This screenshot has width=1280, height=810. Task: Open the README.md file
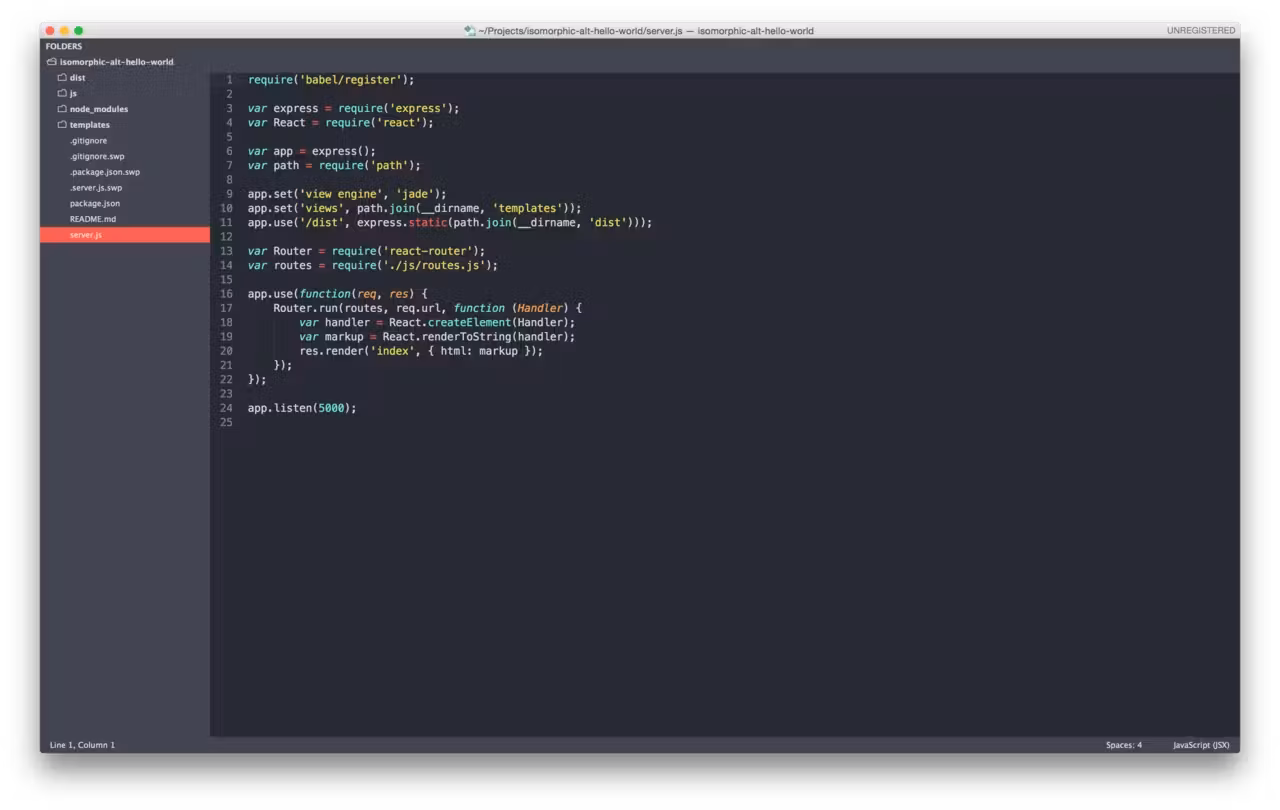(x=93, y=219)
